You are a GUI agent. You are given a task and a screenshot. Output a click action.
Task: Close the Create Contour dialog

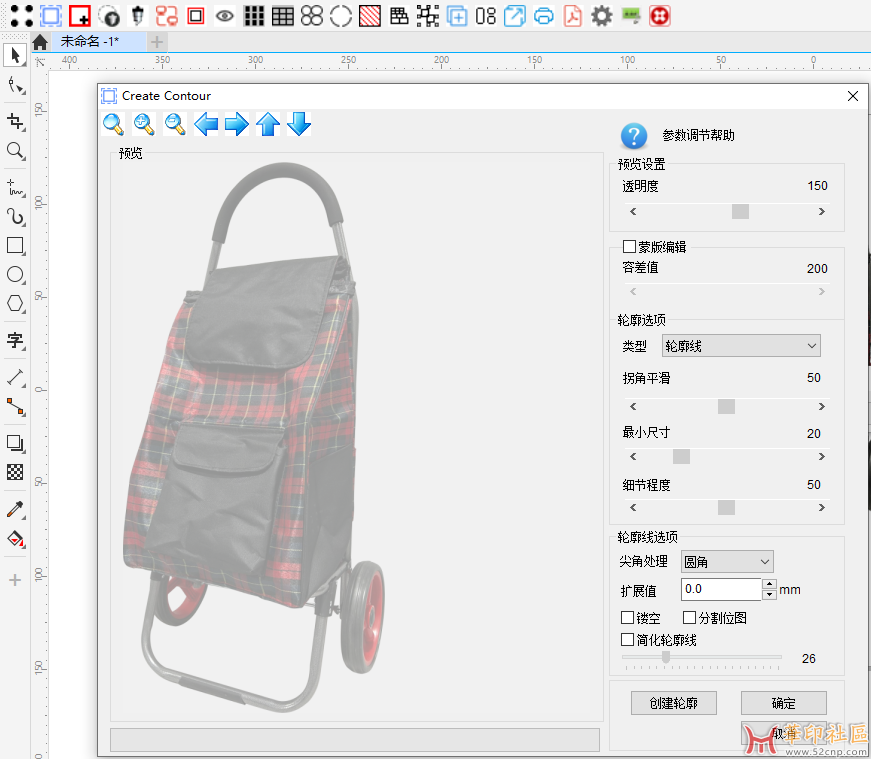click(x=853, y=96)
